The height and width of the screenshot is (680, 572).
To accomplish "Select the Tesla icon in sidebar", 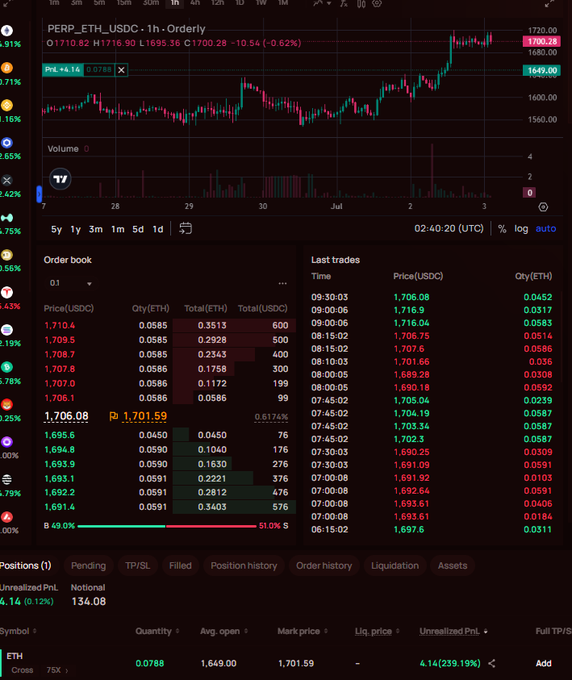I will (7, 293).
